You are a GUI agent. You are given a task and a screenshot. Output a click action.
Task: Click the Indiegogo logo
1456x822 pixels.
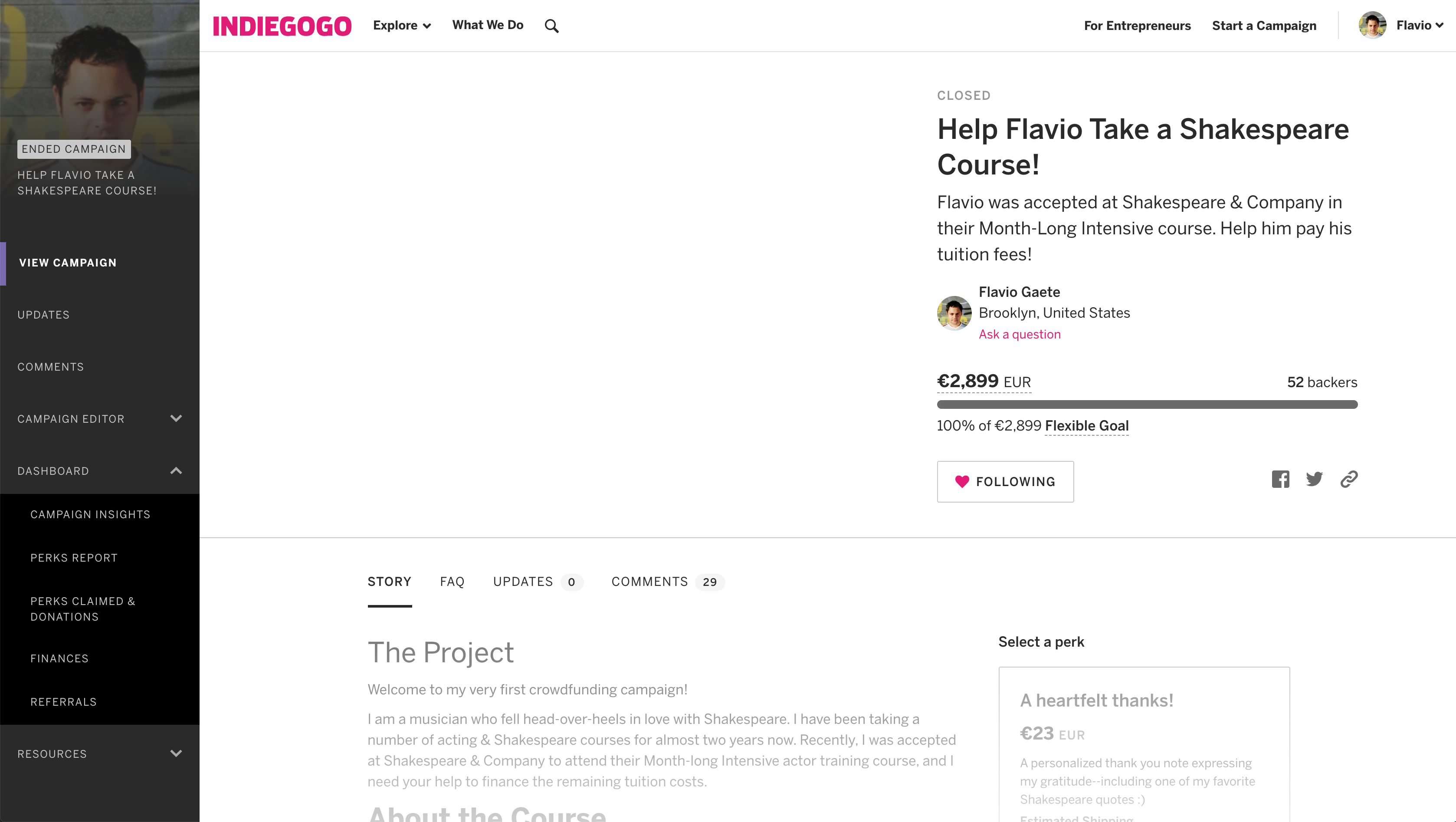282,26
